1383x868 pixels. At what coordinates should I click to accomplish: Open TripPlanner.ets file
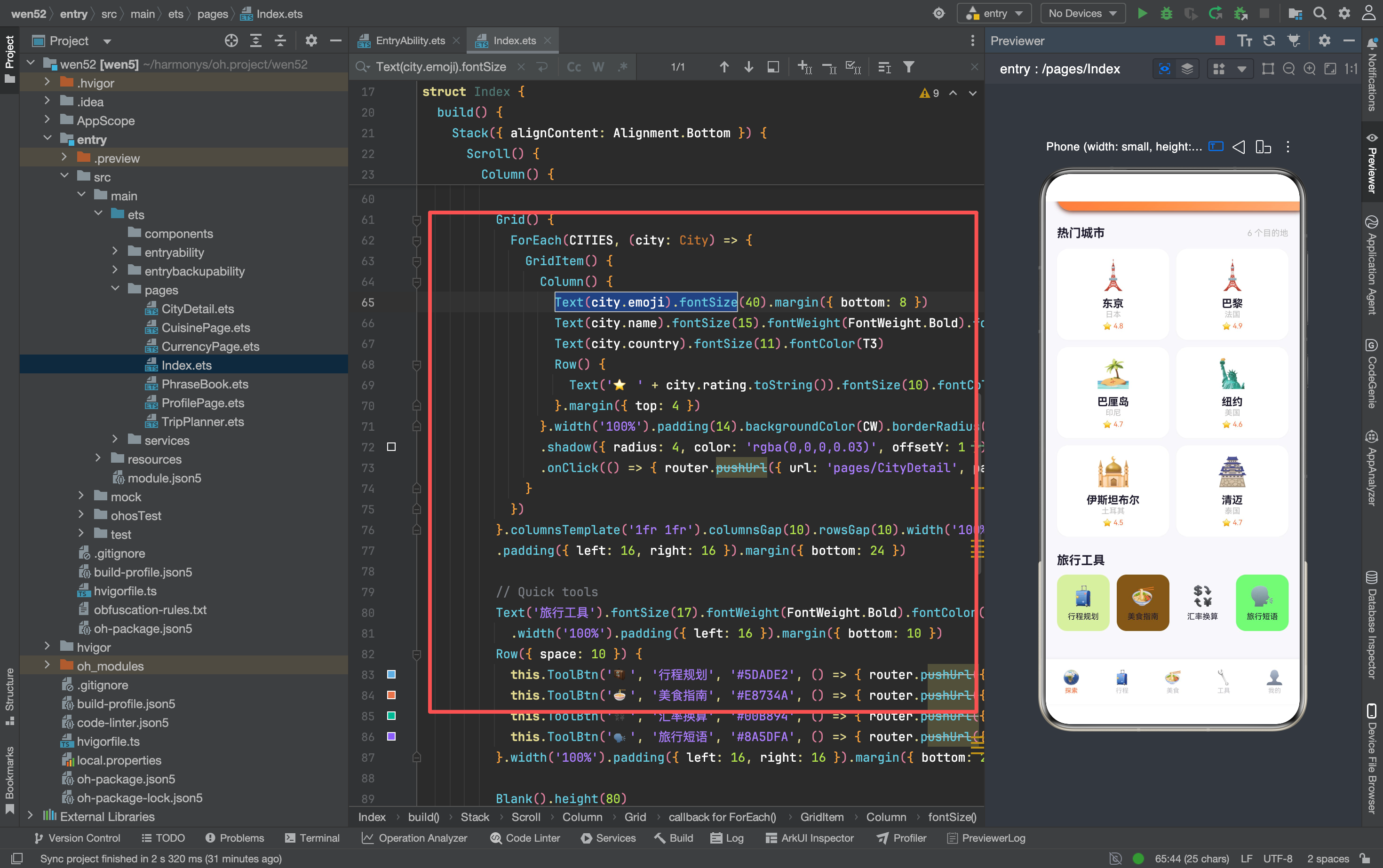[202, 421]
